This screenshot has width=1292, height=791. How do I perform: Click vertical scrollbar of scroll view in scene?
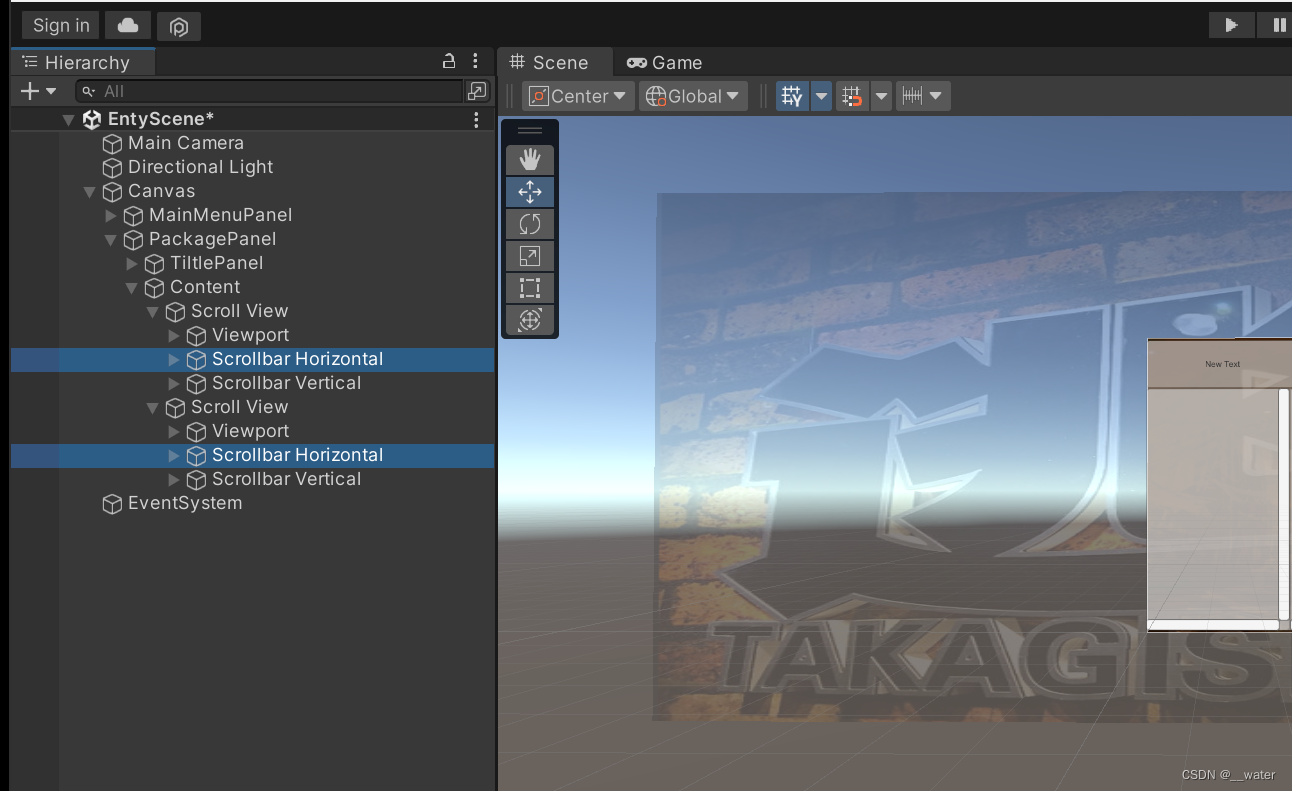point(1285,504)
